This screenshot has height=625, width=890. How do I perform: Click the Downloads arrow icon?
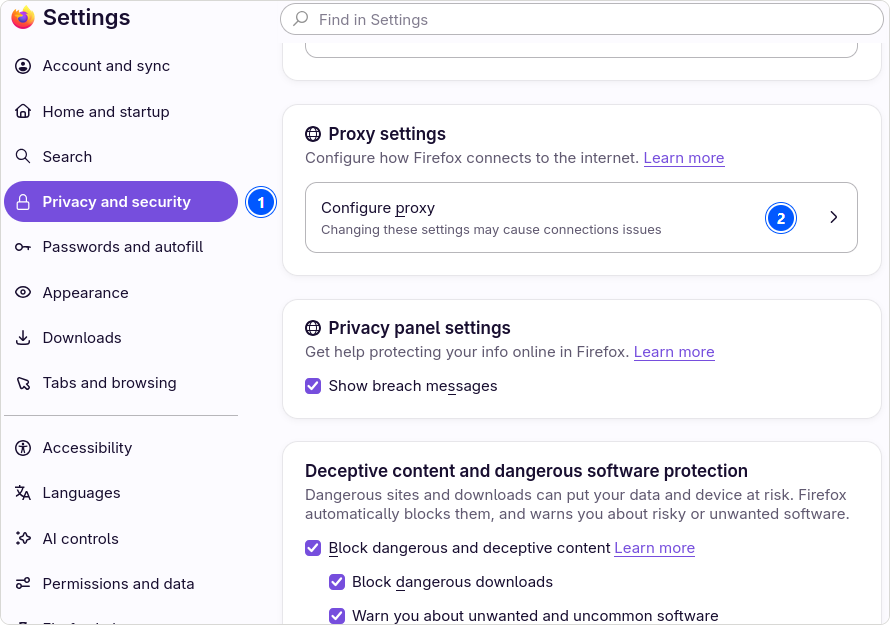click(x=23, y=338)
